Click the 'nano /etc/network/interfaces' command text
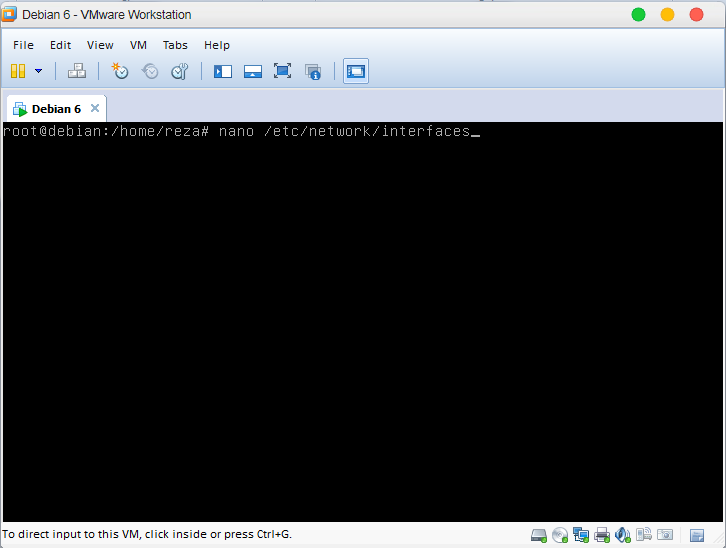 tap(344, 131)
